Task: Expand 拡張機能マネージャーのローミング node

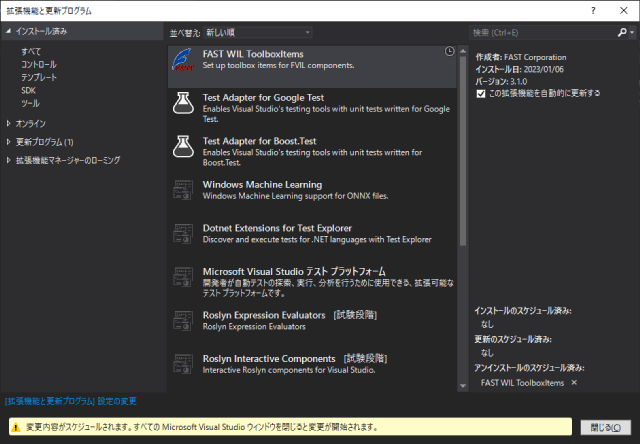Action: coord(8,160)
